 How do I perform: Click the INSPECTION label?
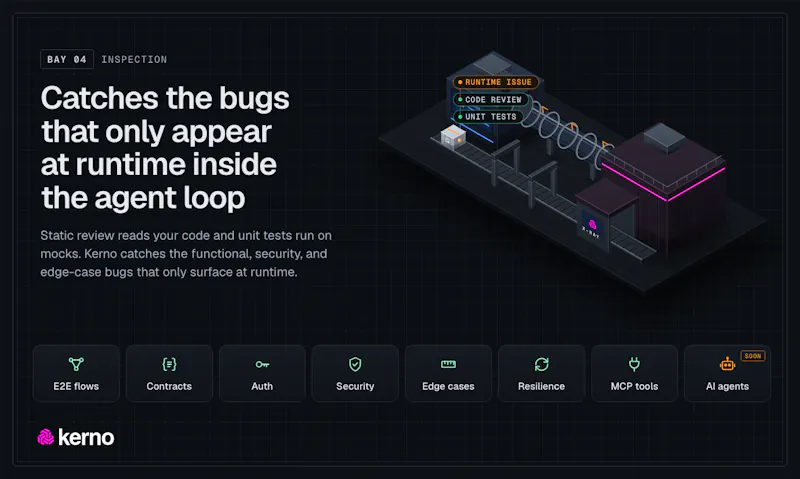[x=134, y=60]
